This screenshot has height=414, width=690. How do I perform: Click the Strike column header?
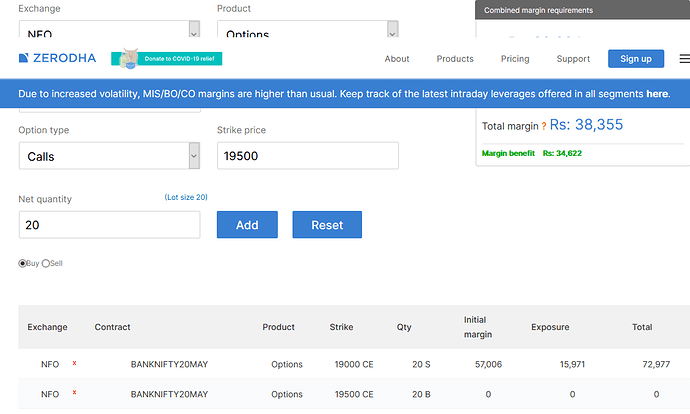[x=341, y=327]
